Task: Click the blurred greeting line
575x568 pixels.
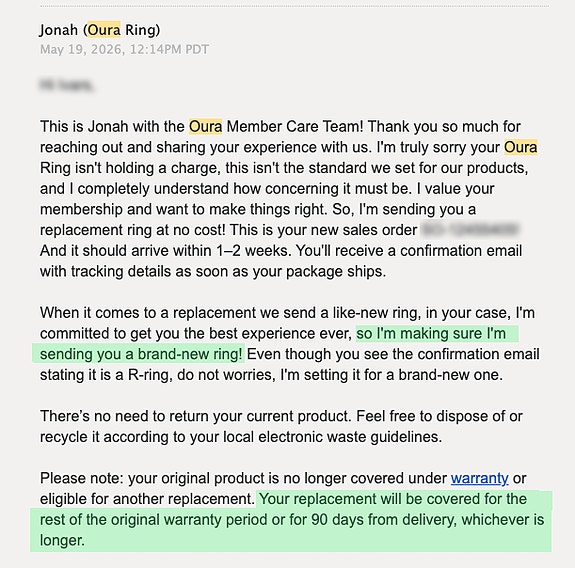Action: 66,85
